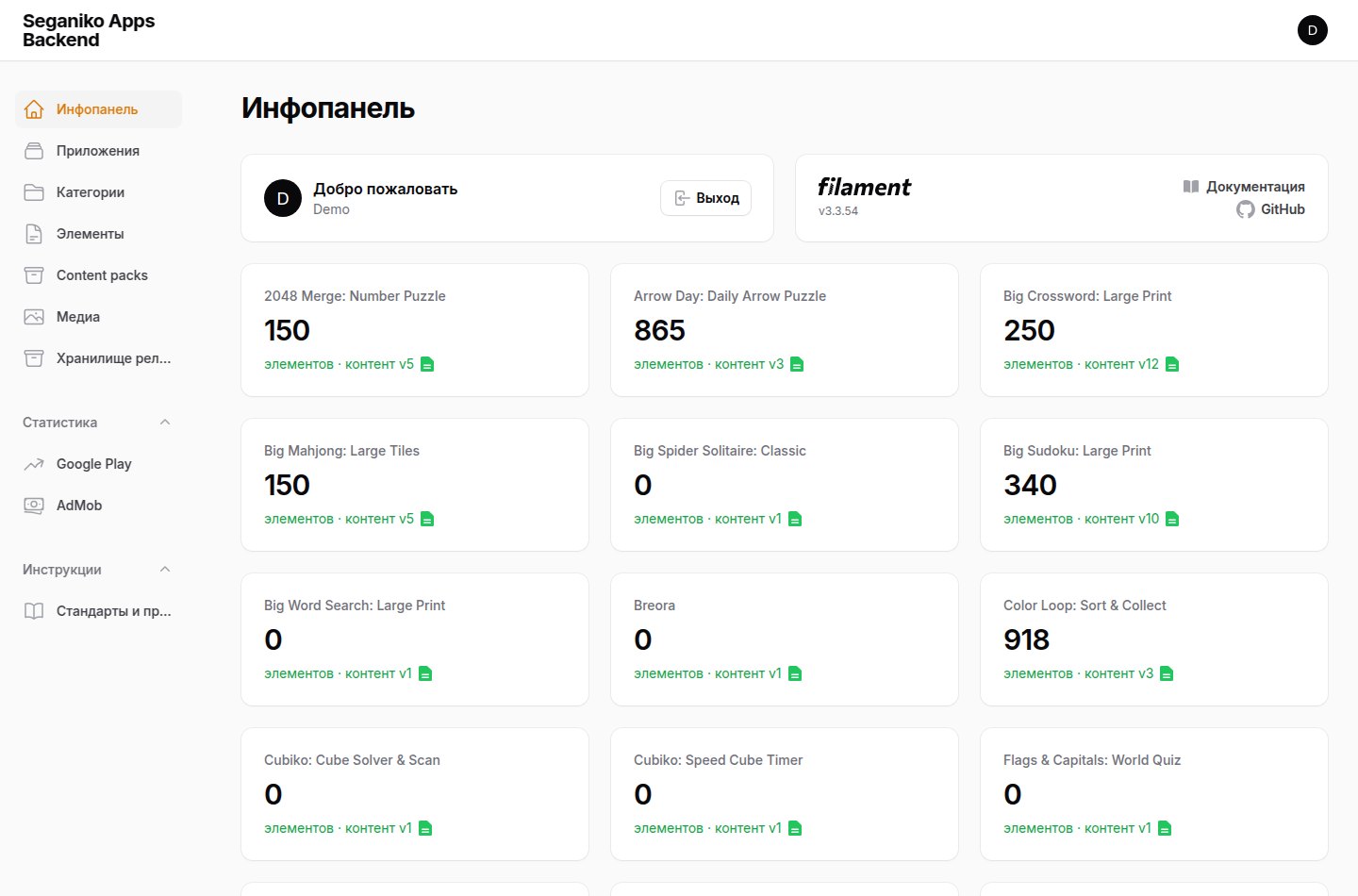1358x896 pixels.
Task: Click the file icon on 2048 Merge card
Action: 427,364
